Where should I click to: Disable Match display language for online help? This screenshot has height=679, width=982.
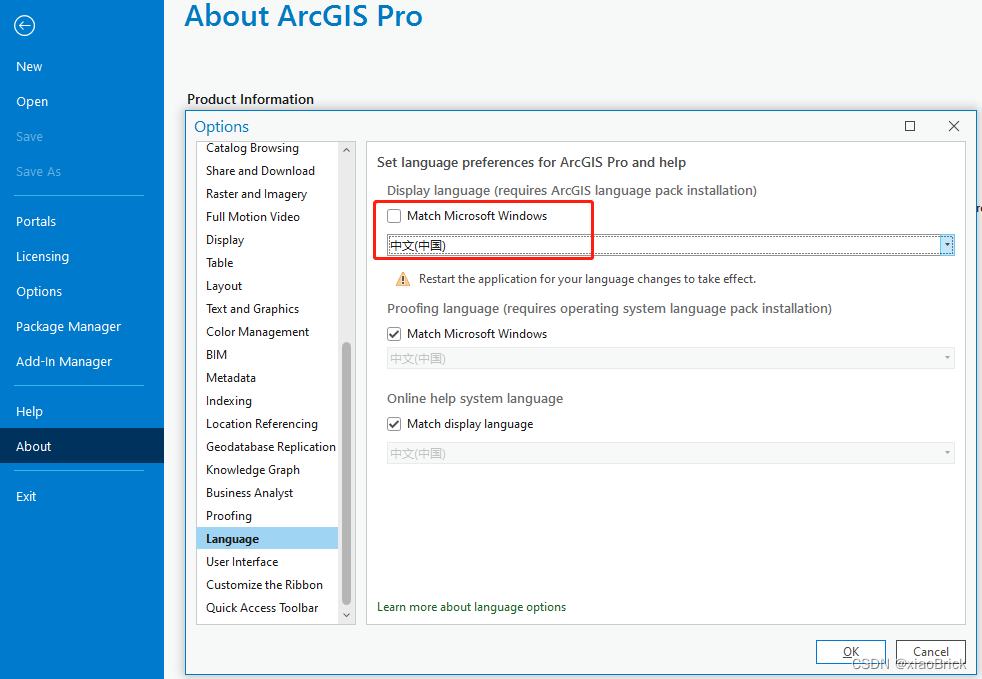pos(393,424)
